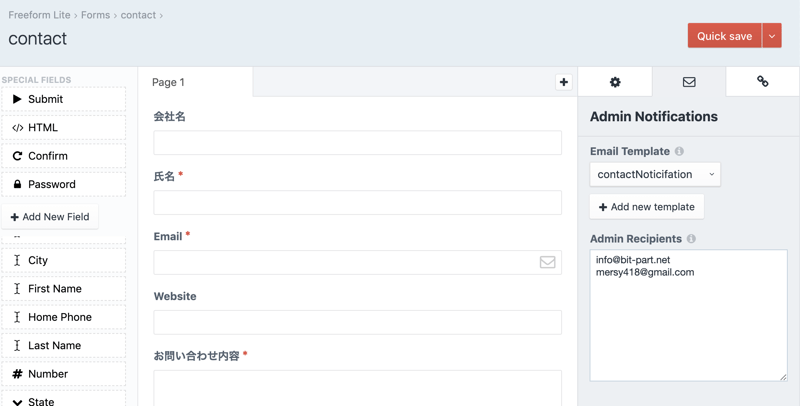Screen dimensions: 800x406
Task: Select the Page 1 tab
Action: pos(195,82)
